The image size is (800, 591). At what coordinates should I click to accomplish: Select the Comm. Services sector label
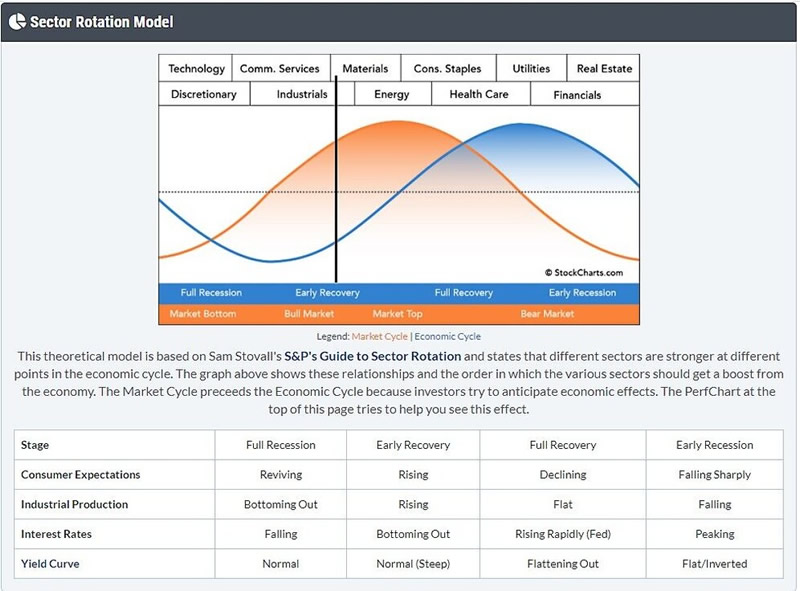coord(280,69)
